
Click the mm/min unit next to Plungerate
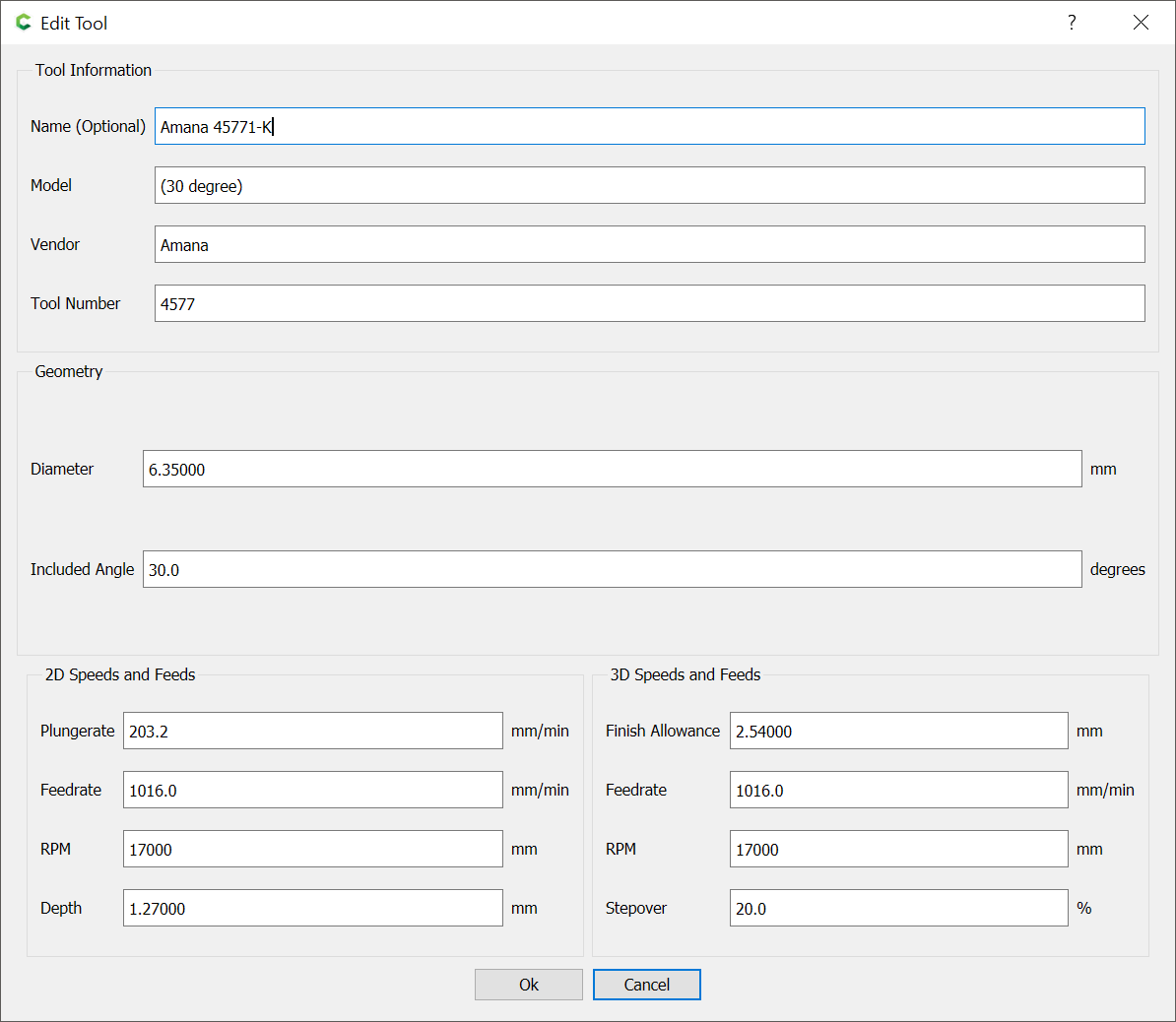[540, 731]
